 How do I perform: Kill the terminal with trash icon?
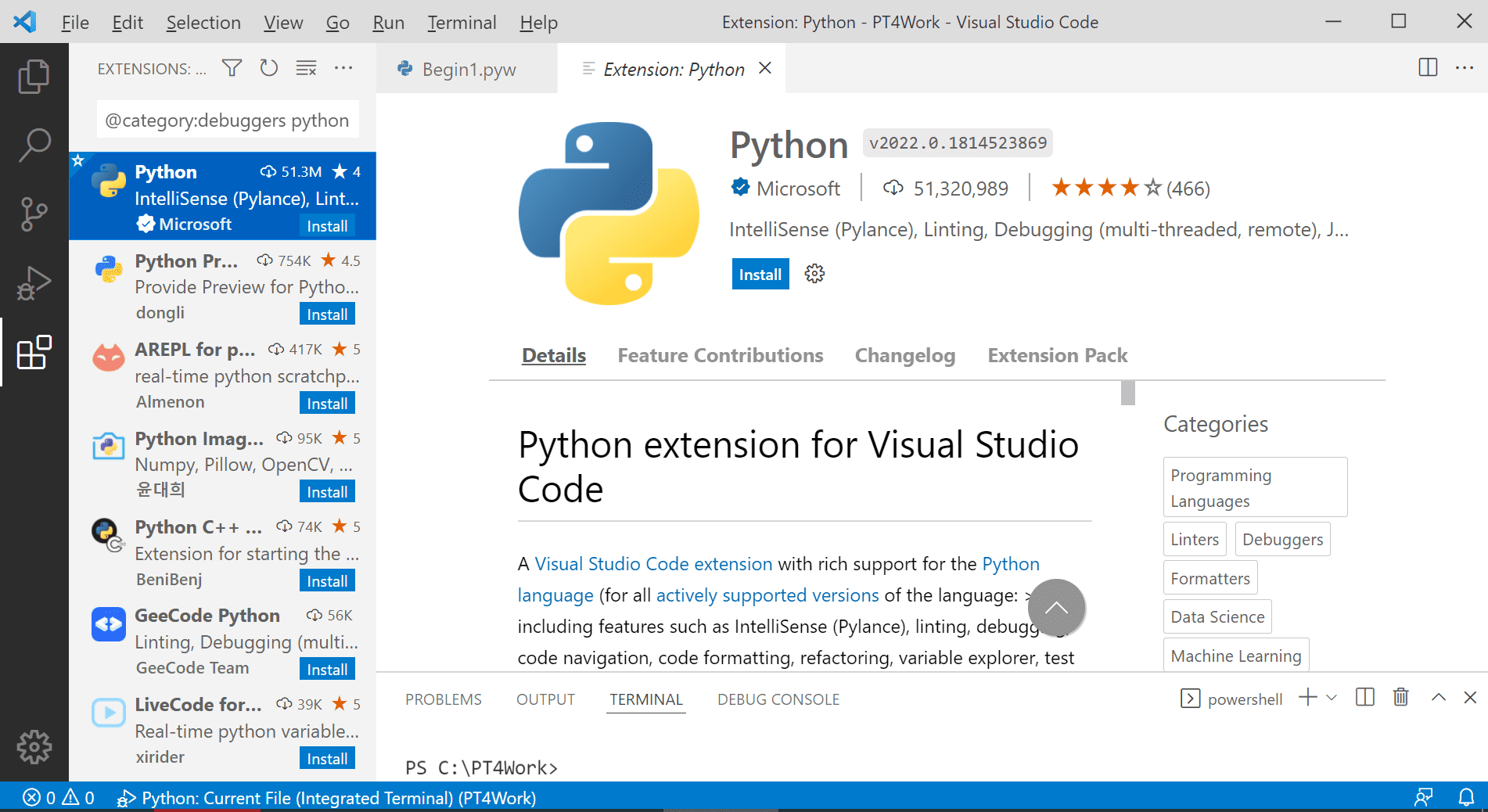click(1400, 696)
